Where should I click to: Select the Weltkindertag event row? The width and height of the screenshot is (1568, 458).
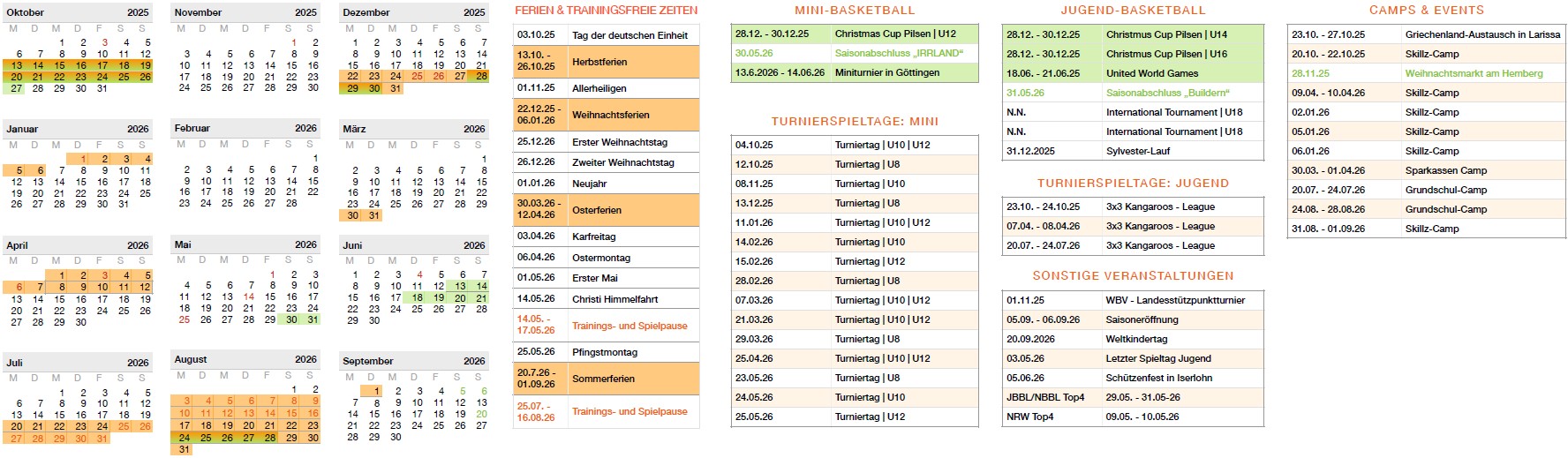coord(1136,339)
